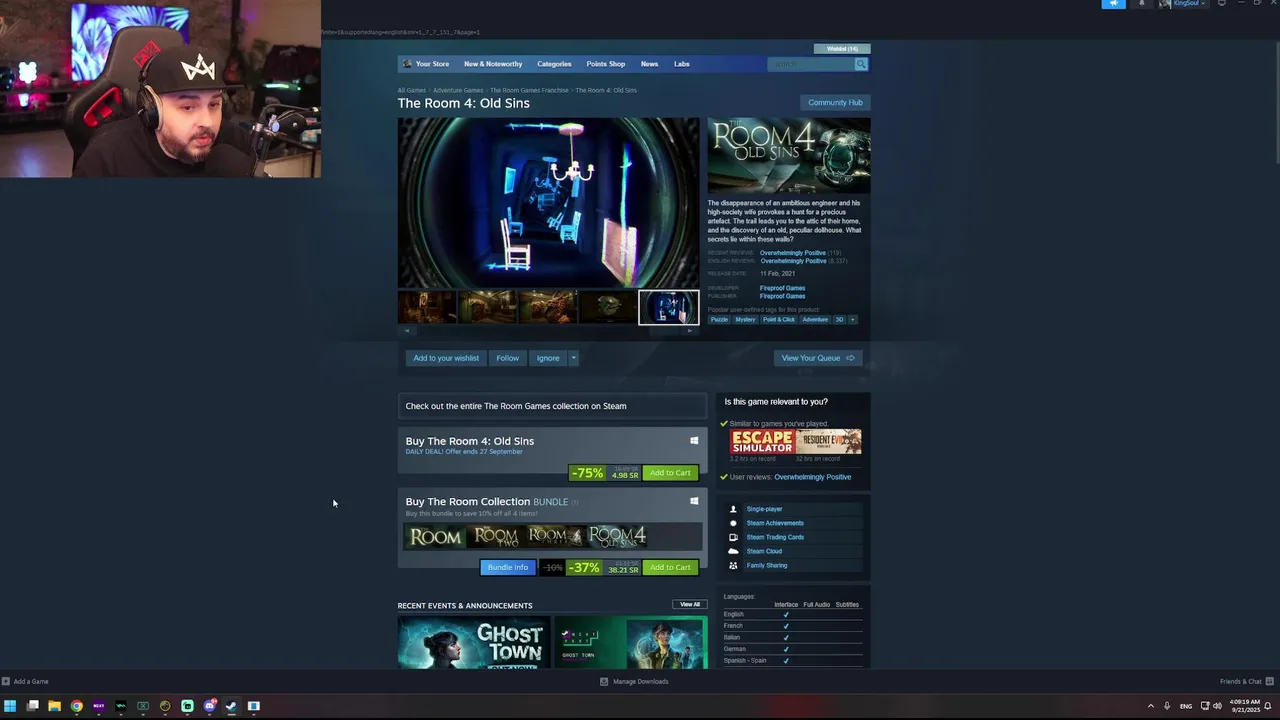The image size is (1280, 720).
Task: Click the store search input field
Action: point(811,64)
